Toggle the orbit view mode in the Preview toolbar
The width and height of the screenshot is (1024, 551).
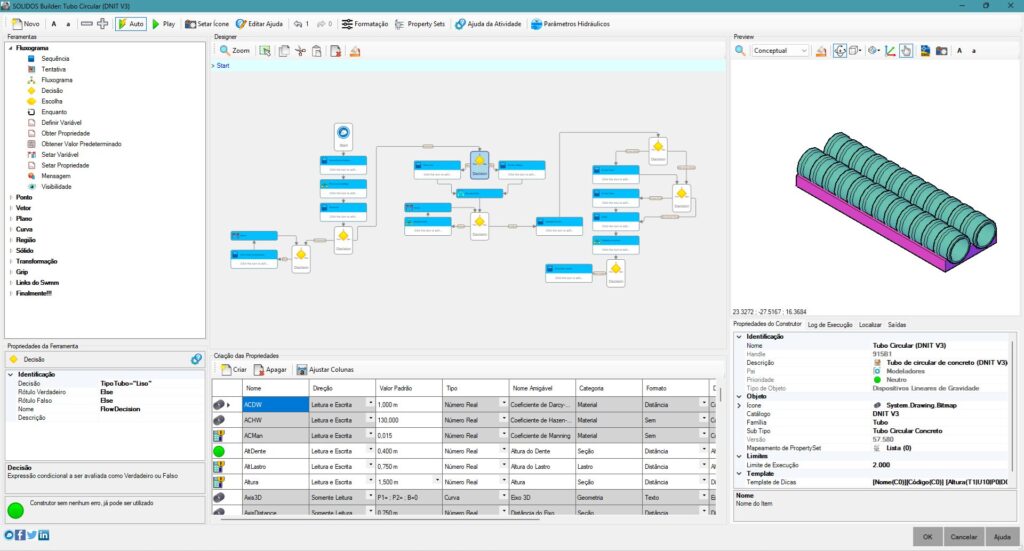tap(840, 50)
